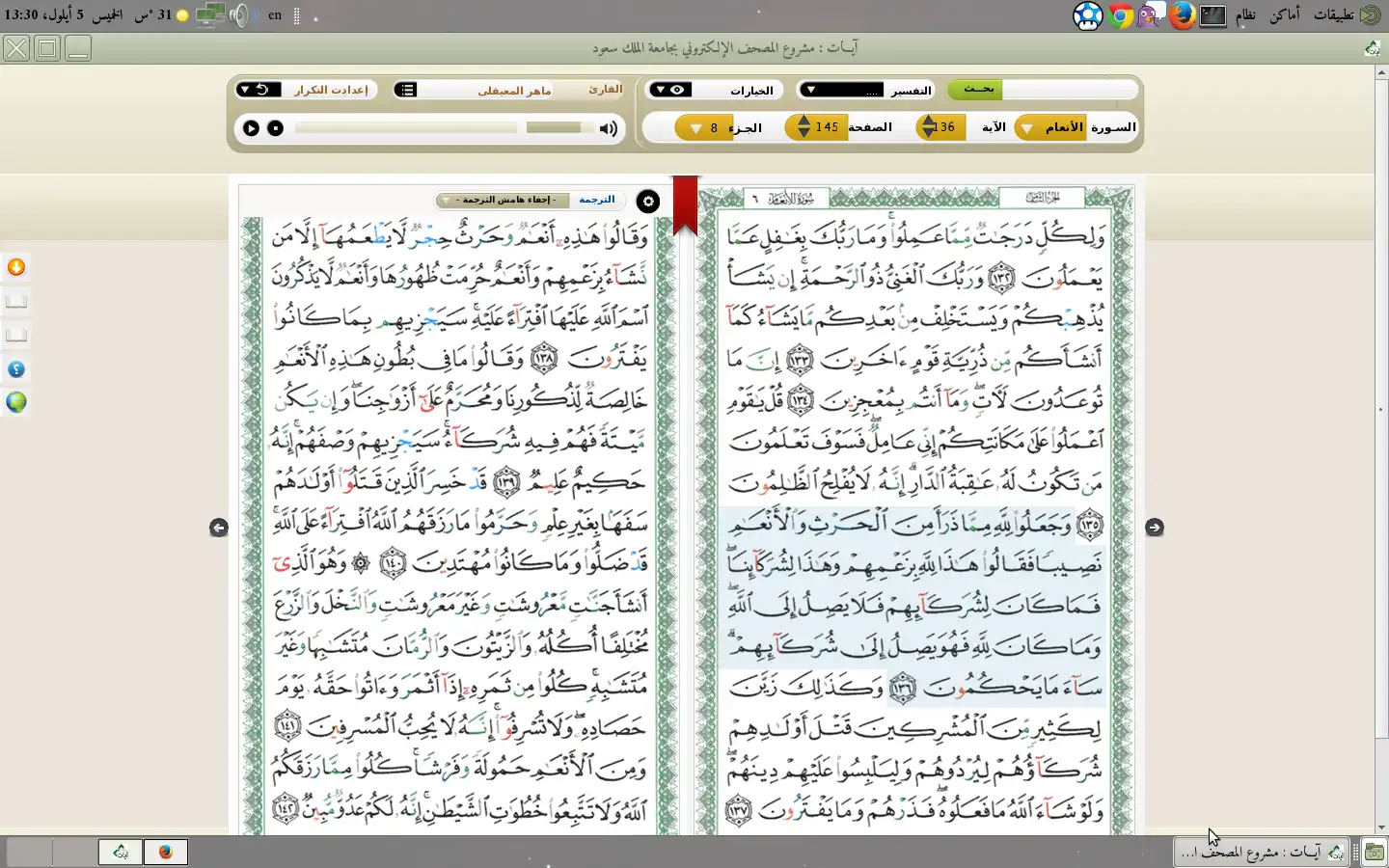This screenshot has width=1389, height=868.
Task: Launch Pidgin messenger from top panel
Action: tap(1151, 15)
